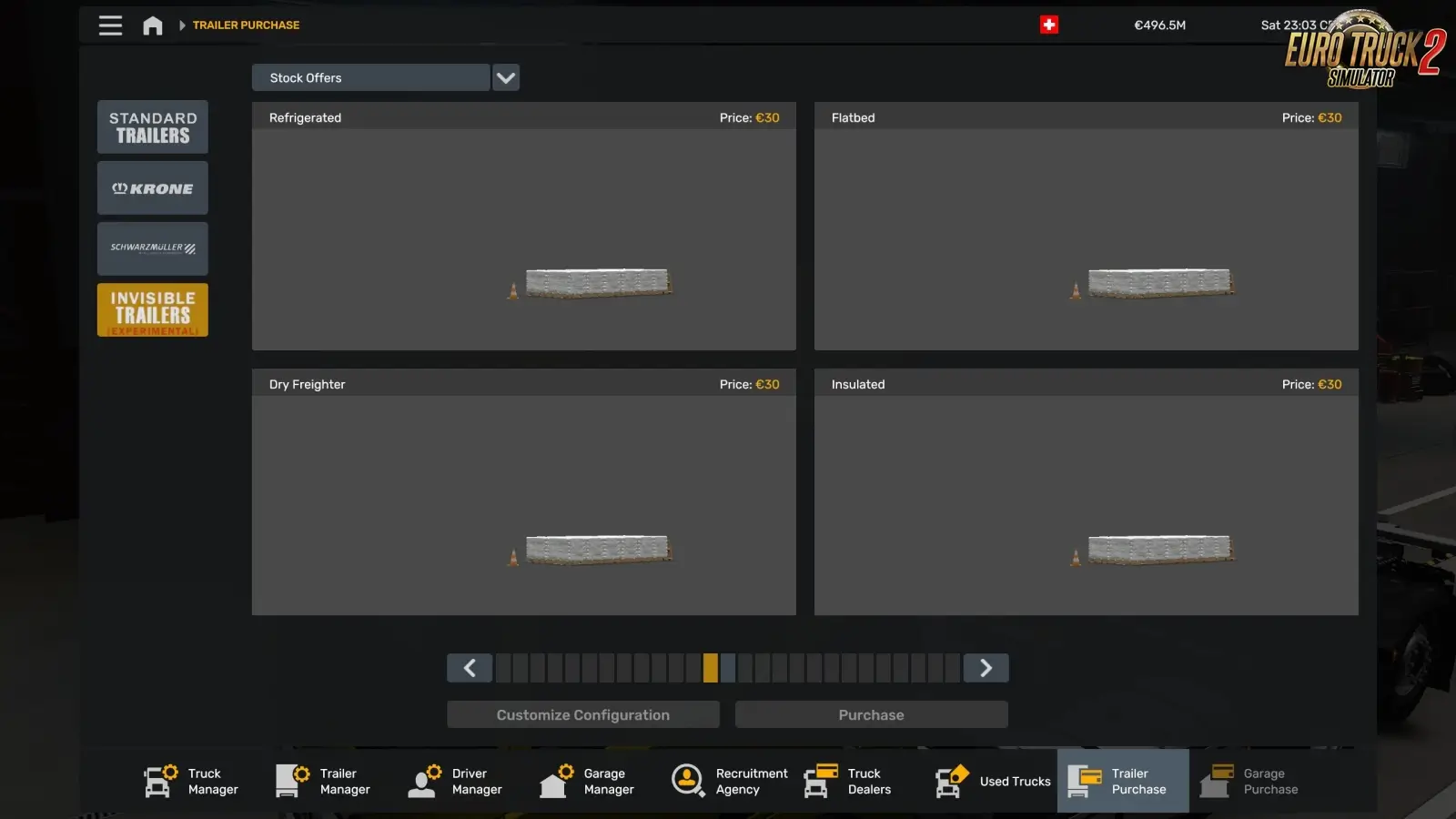1456x819 pixels.
Task: Go to next page of trailer offers
Action: [x=986, y=668]
